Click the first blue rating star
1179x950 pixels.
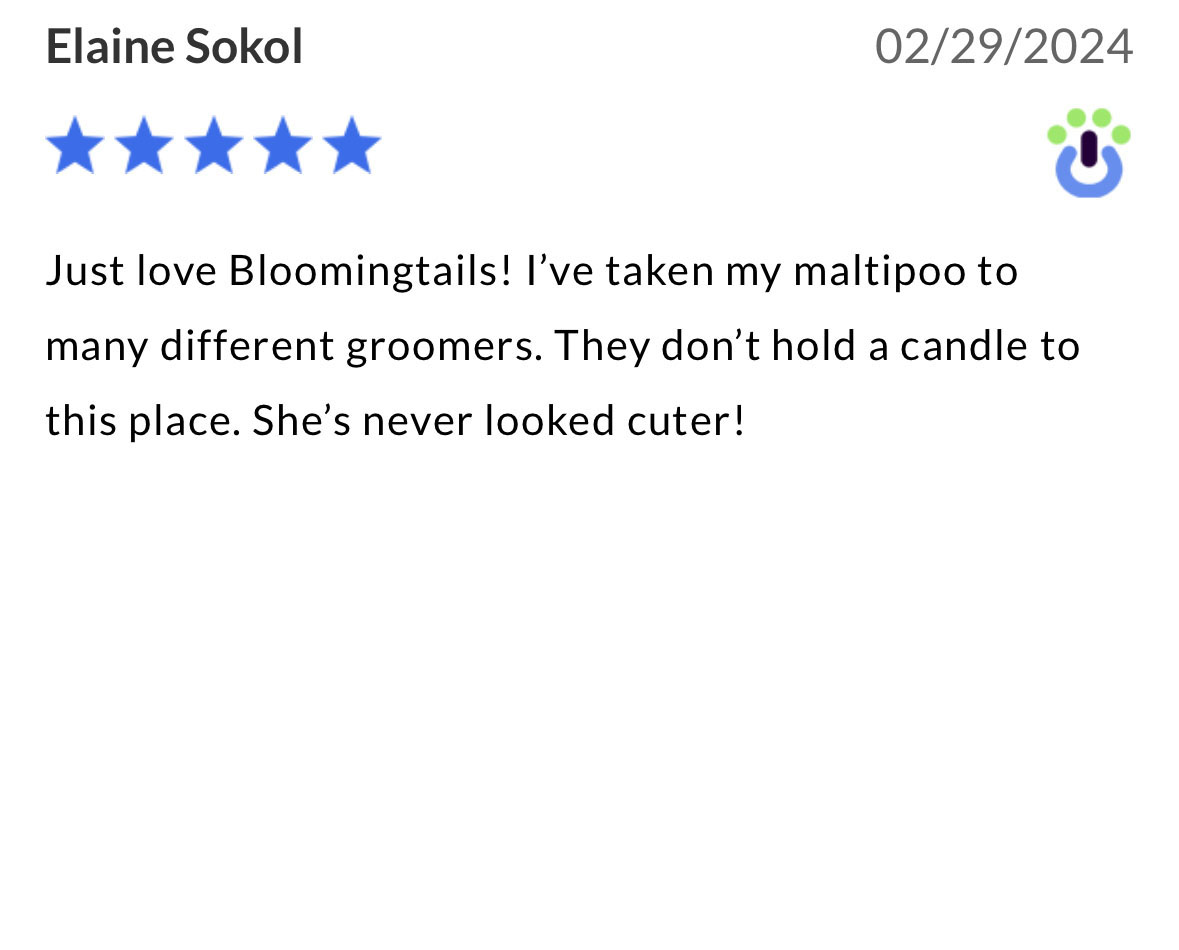(75, 145)
